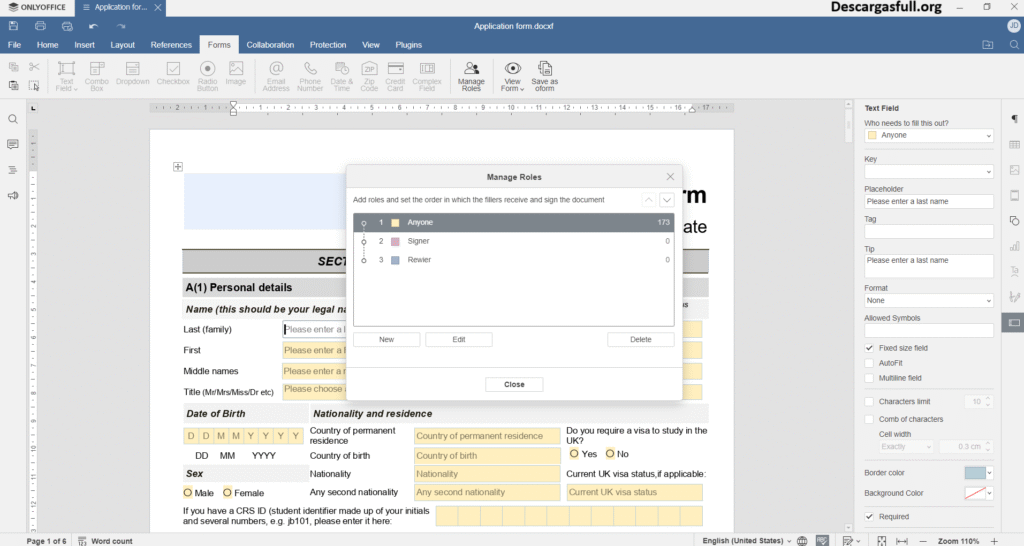Expand the Format dropdown

[x=929, y=300]
